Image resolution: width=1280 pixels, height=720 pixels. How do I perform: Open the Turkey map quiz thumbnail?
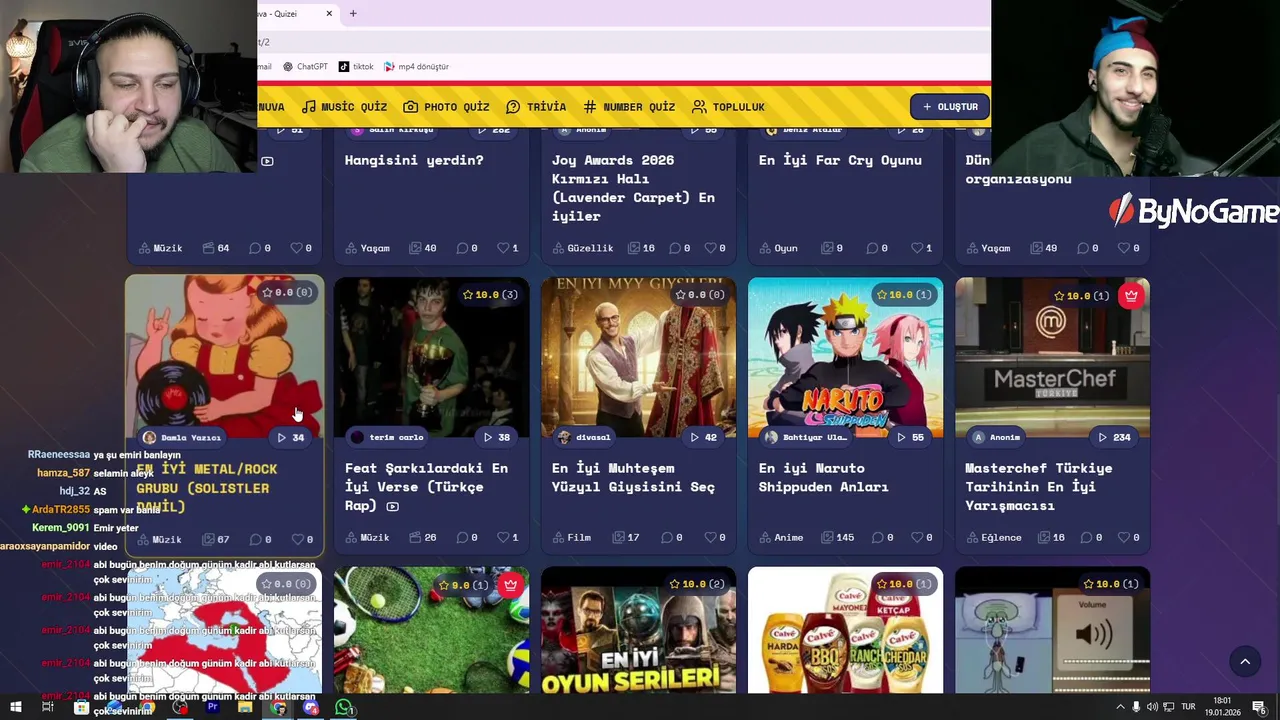[x=224, y=630]
